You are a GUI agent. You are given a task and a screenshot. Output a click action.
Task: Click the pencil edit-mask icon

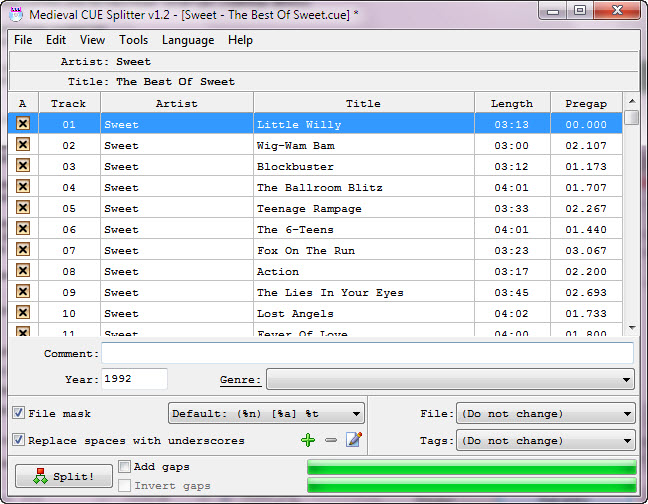[x=354, y=440]
